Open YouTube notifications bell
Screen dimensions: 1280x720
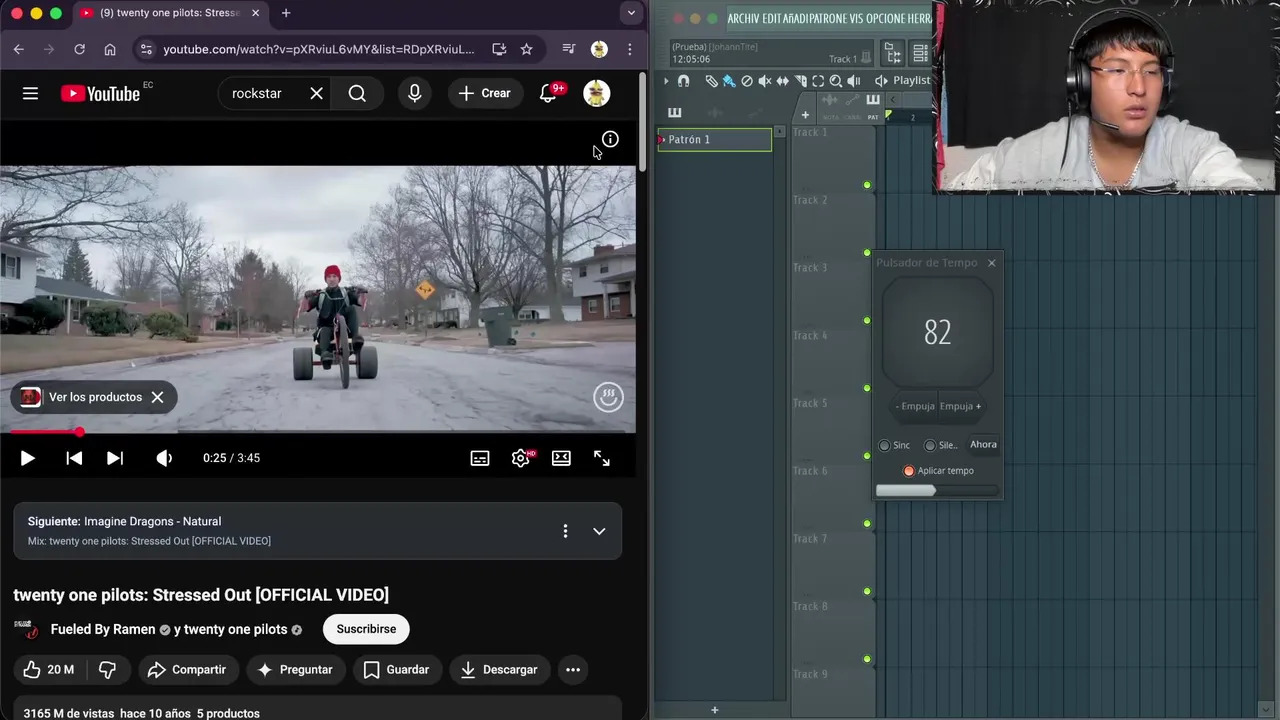click(x=548, y=93)
